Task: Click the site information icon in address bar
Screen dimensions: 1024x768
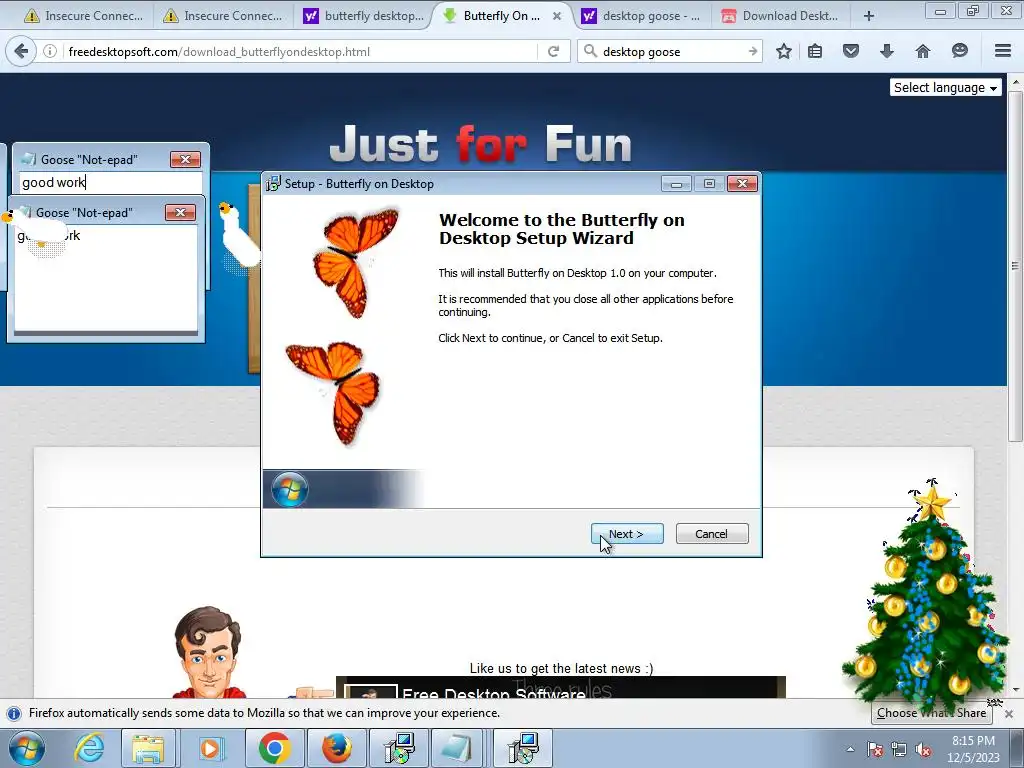Action: tap(50, 51)
